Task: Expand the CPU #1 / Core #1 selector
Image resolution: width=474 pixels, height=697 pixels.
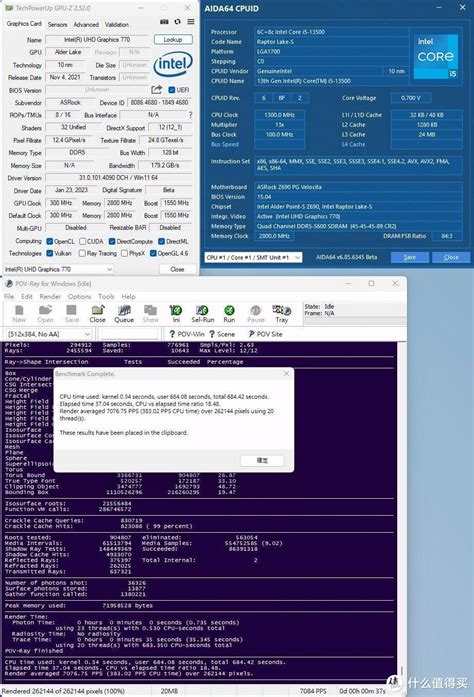Action: click(x=253, y=257)
